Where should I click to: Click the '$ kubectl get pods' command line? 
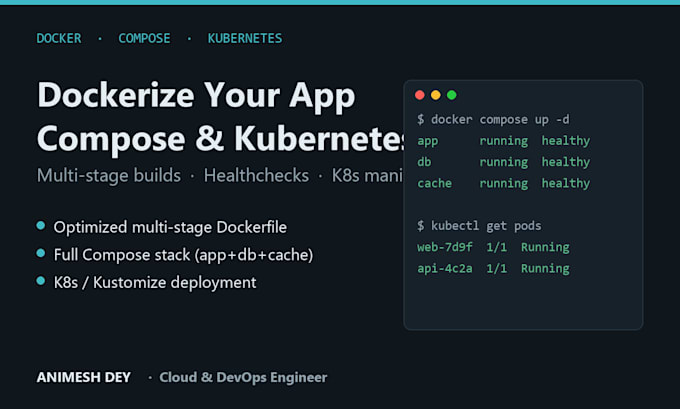479,226
